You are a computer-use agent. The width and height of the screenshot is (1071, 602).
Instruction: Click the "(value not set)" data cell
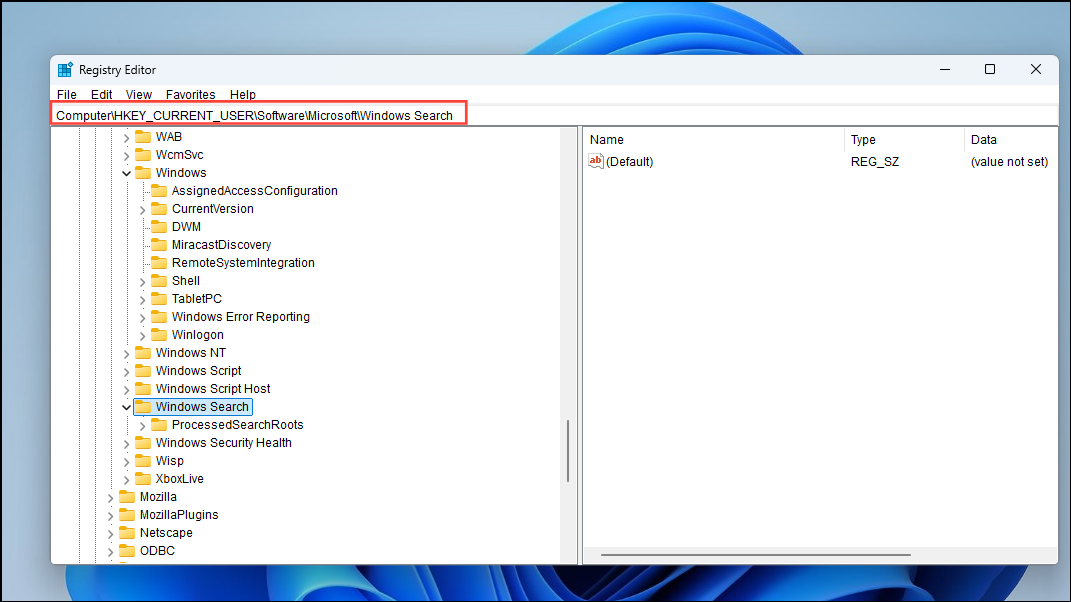click(1009, 161)
